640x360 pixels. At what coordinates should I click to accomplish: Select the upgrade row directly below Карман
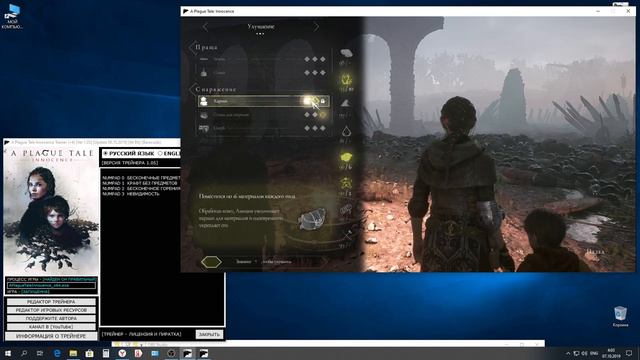(x=263, y=115)
